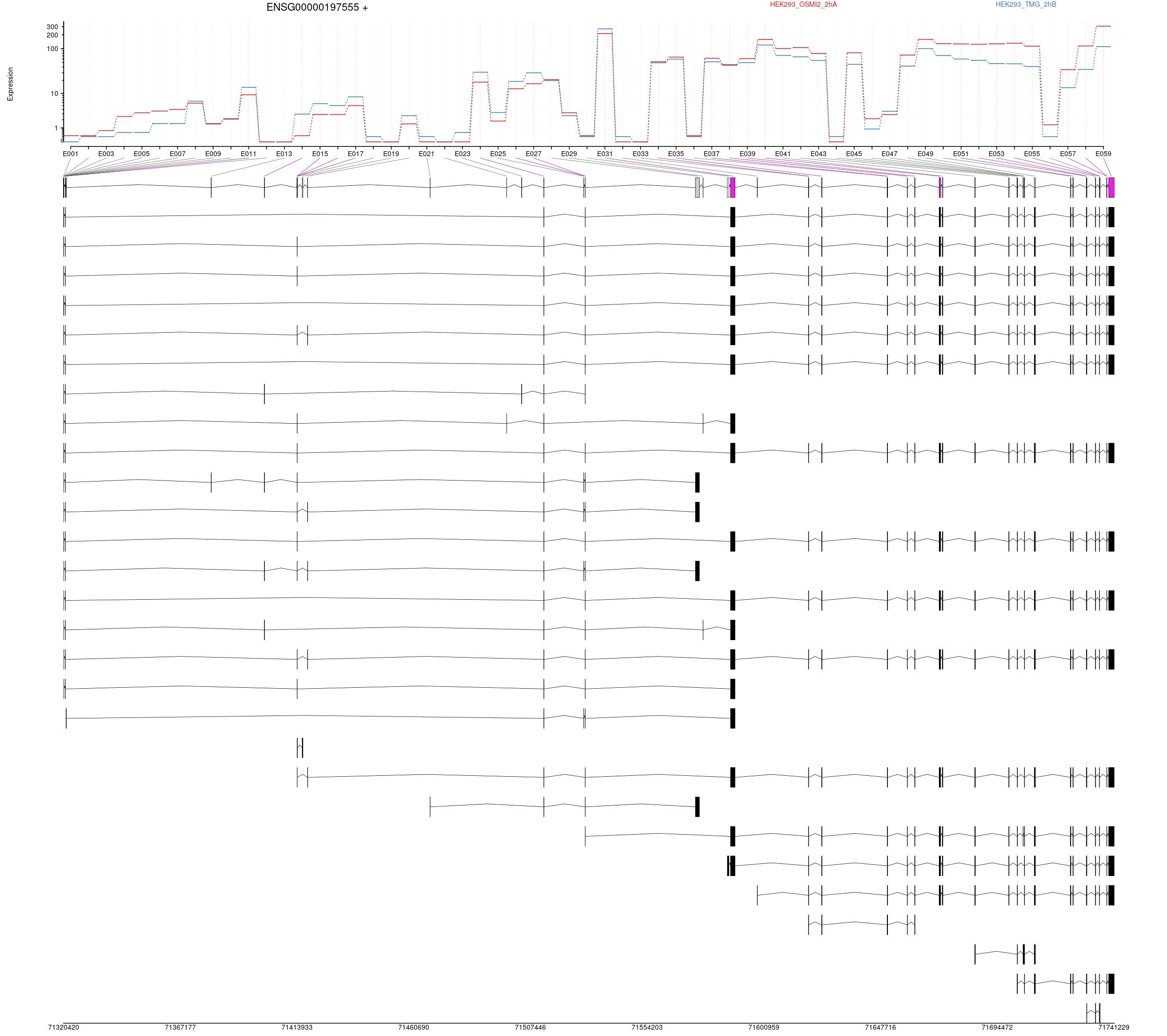The width and height of the screenshot is (1167, 1036).
Task: Click genomic coordinate 71367177
Action: tap(180, 1027)
